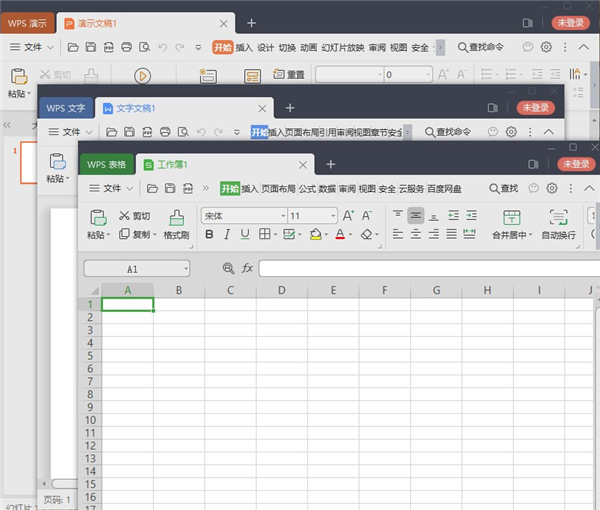The width and height of the screenshot is (600, 510).
Task: Align text left in WPS 表格
Action: coord(398,234)
